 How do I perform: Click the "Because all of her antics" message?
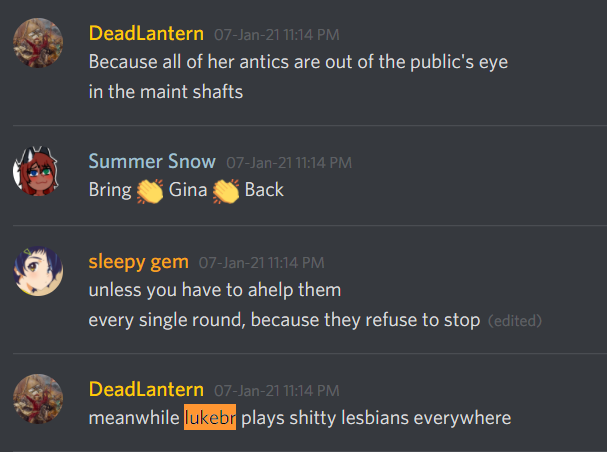pyautogui.click(x=298, y=62)
